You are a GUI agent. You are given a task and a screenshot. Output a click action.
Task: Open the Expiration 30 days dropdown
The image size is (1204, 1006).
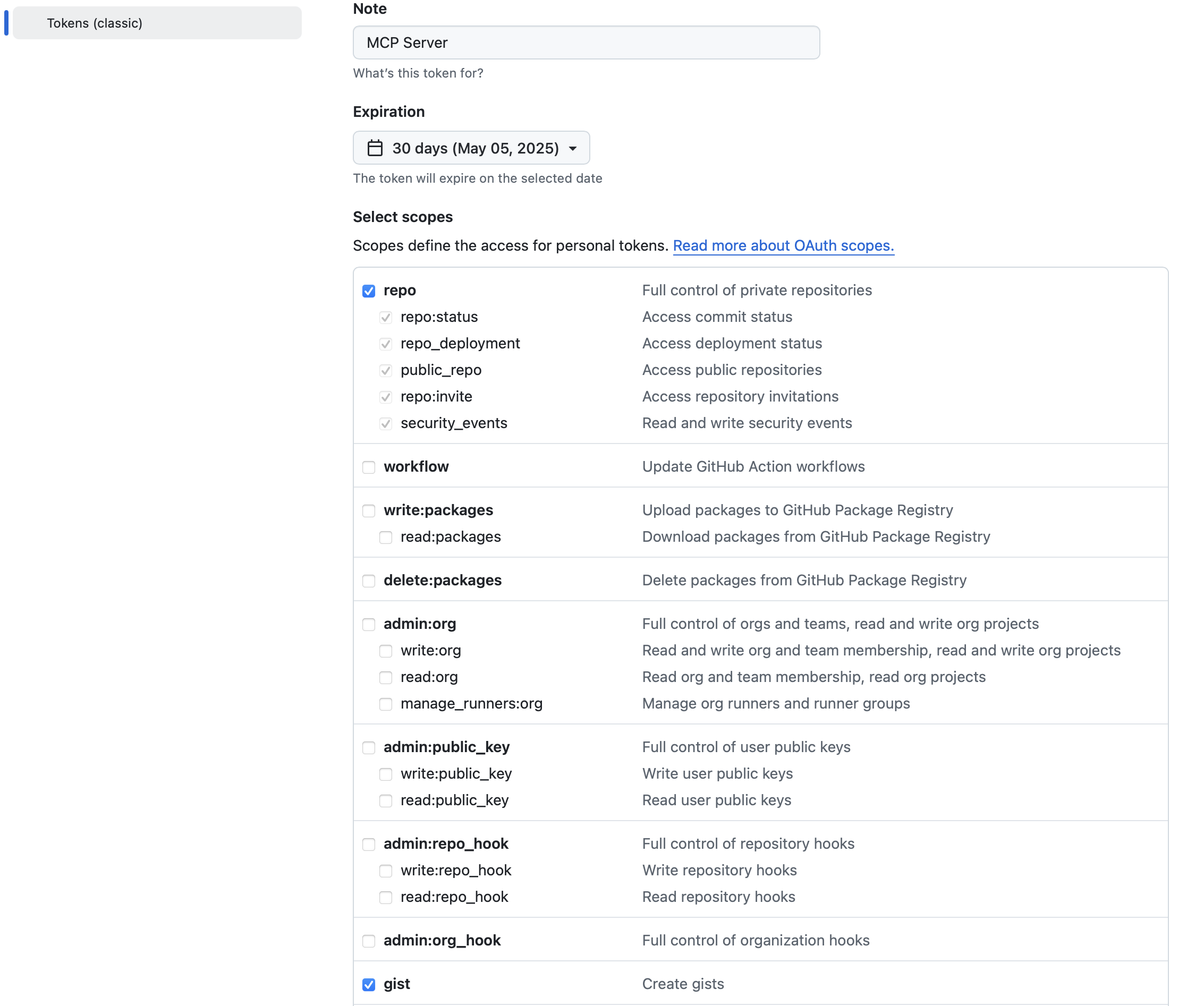[x=471, y=148]
